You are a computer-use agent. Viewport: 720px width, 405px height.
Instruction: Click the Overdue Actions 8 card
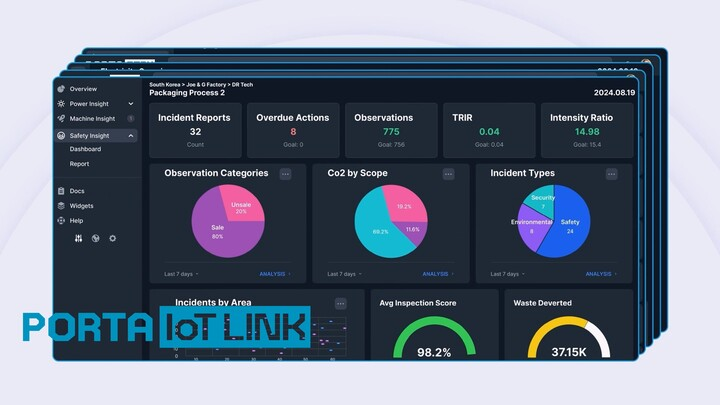click(x=293, y=130)
